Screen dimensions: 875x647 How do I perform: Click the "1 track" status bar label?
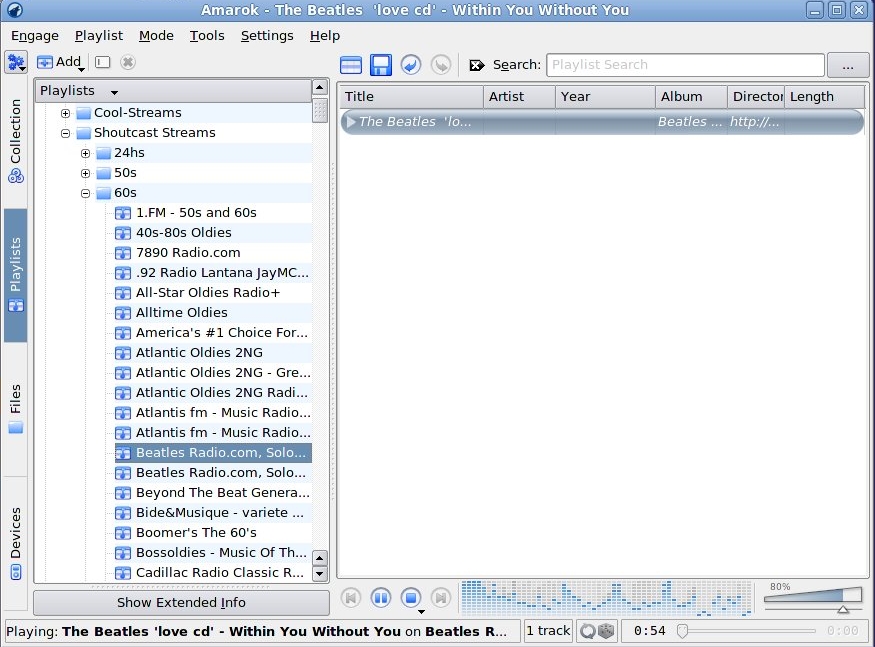(548, 631)
